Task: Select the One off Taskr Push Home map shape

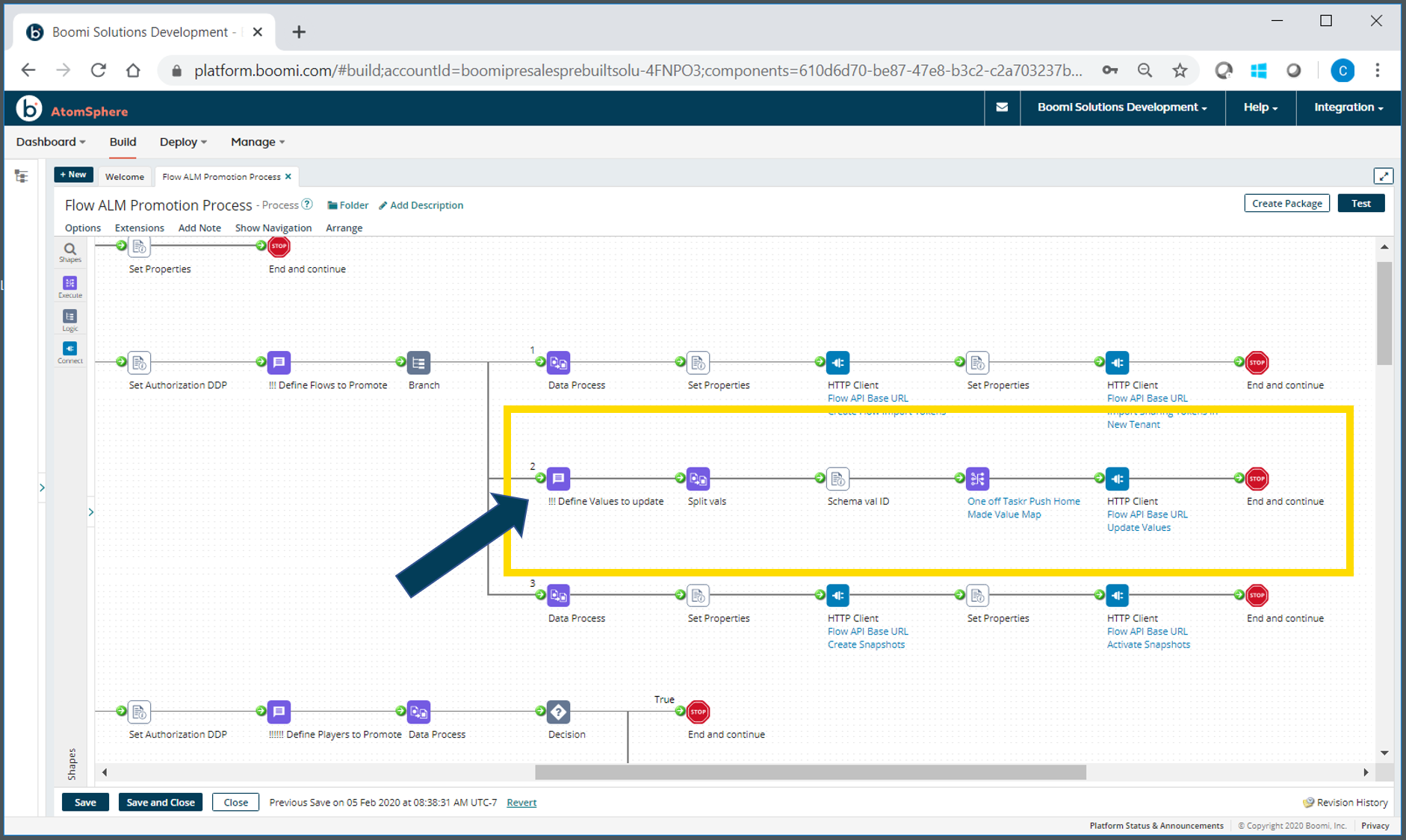Action: pos(977,479)
